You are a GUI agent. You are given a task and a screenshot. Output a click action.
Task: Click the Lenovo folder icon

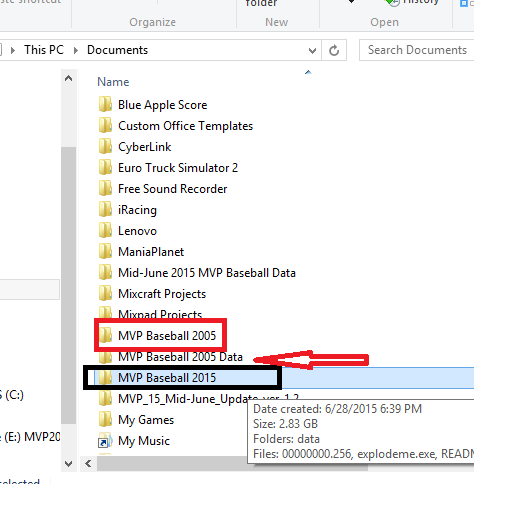click(106, 231)
